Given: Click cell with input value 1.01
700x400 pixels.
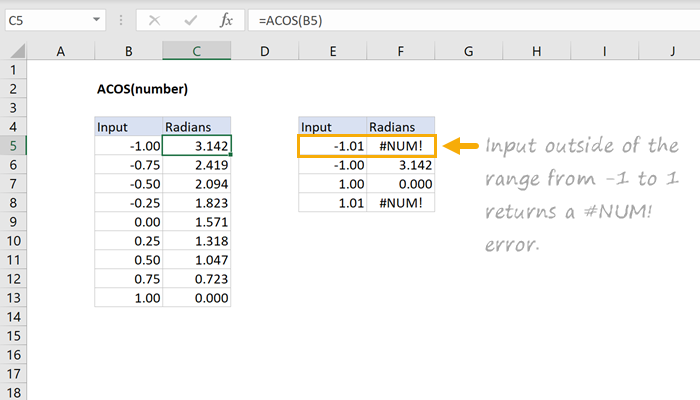Looking at the screenshot, I should click(x=332, y=203).
